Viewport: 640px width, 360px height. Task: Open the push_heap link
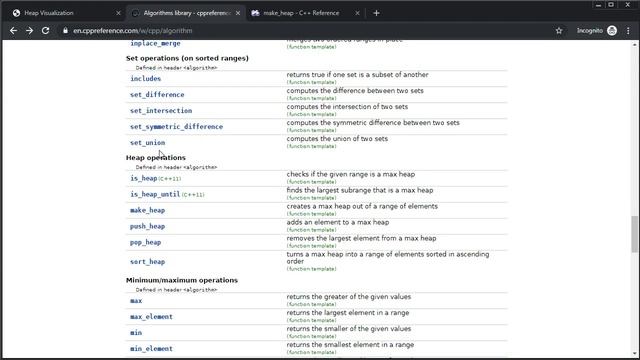pyautogui.click(x=147, y=226)
